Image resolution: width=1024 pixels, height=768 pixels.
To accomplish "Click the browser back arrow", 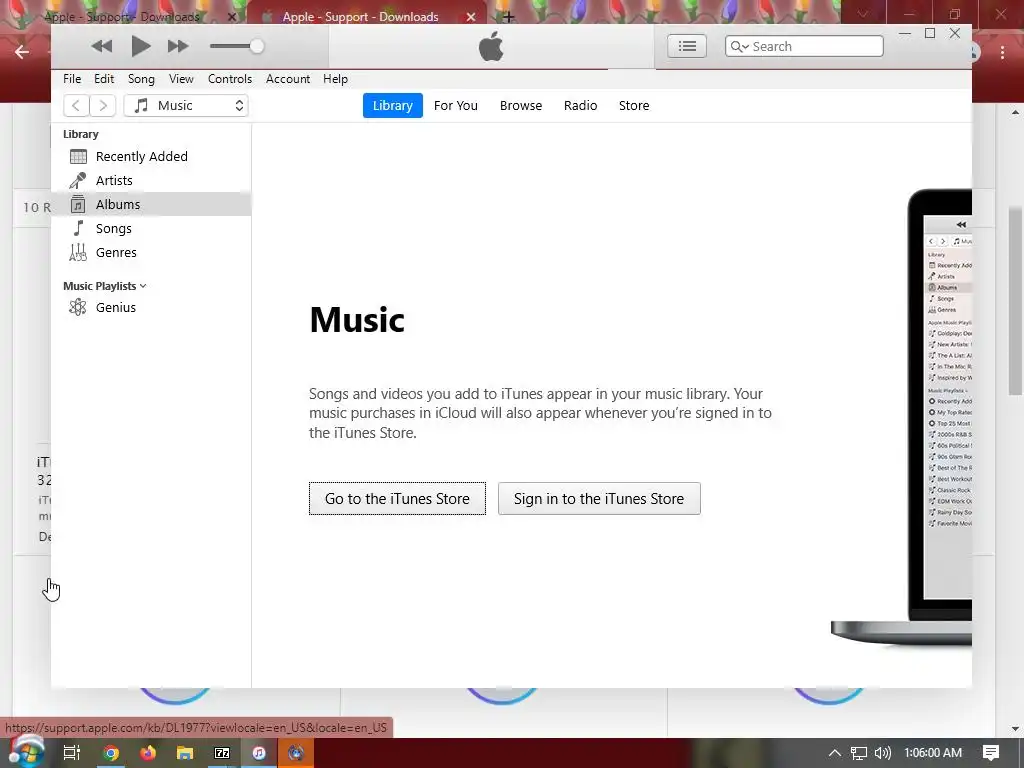I will pos(22,52).
